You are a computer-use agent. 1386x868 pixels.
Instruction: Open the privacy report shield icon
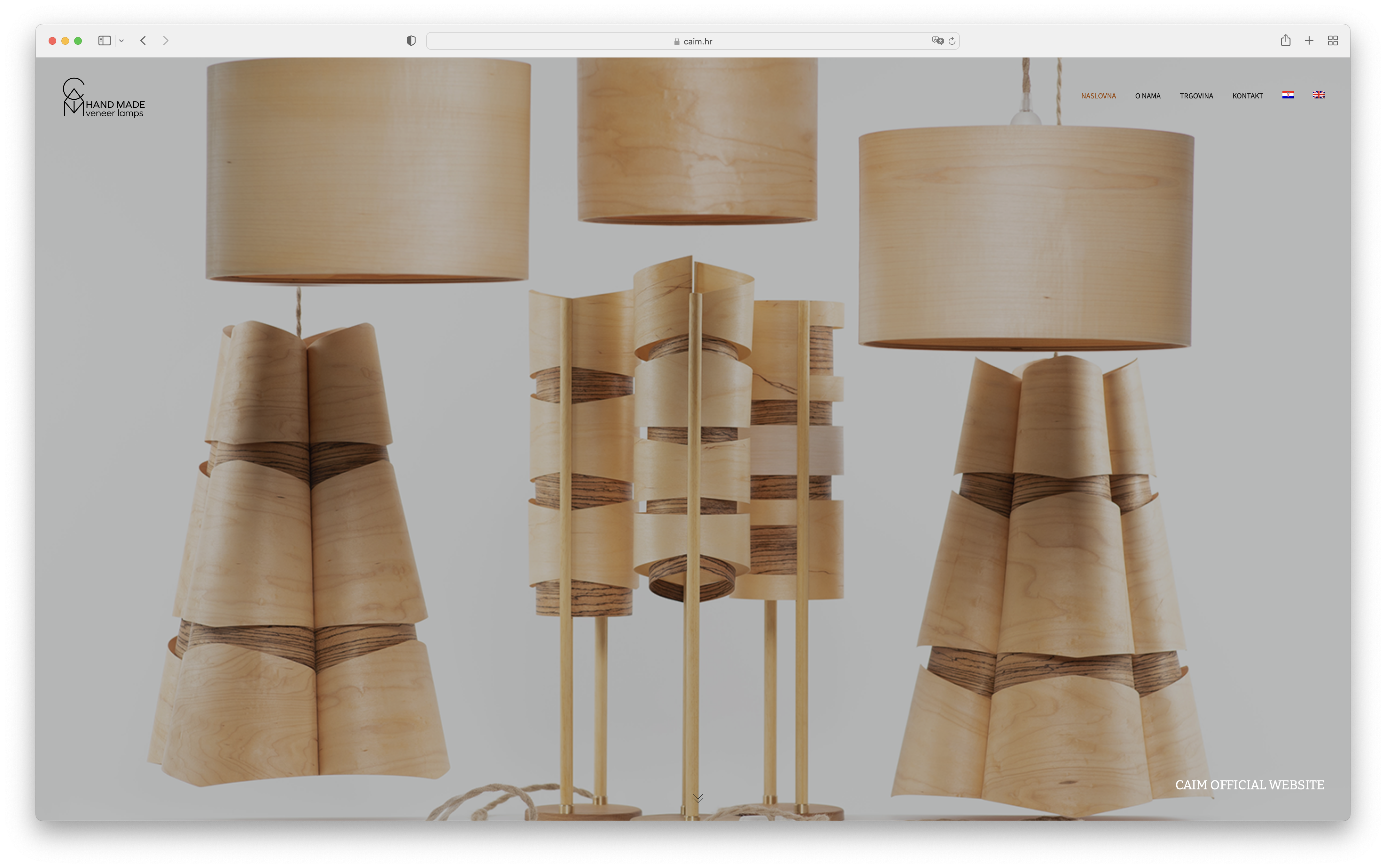(x=411, y=41)
